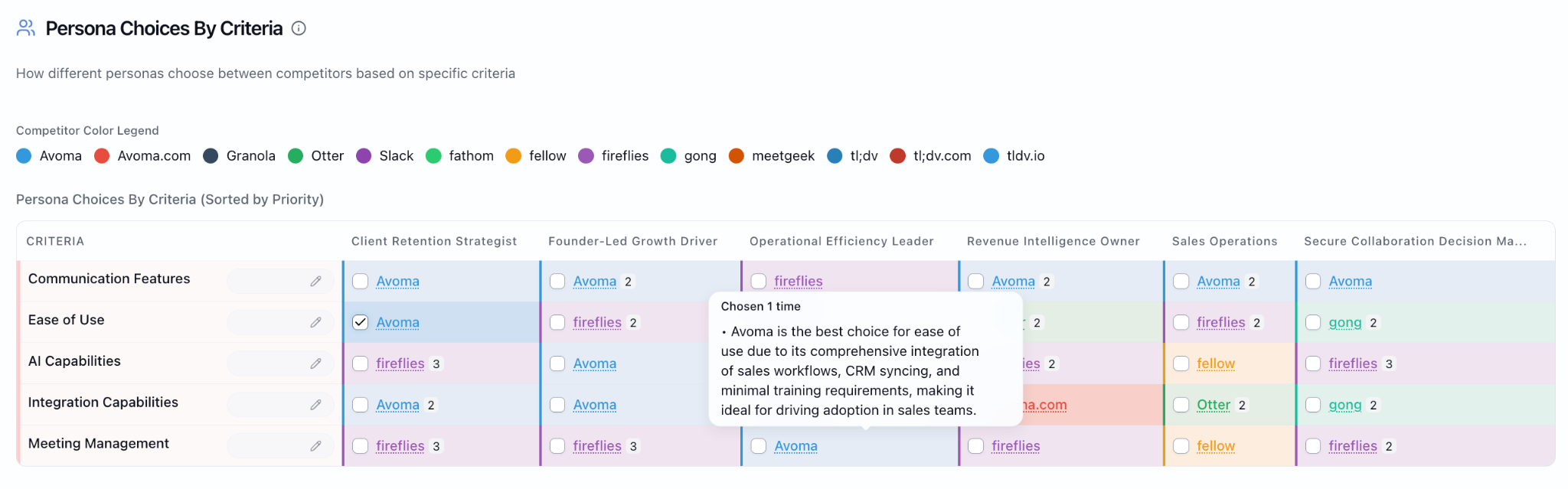
Task: Click the Granola dark legend swatch
Action: (211, 156)
